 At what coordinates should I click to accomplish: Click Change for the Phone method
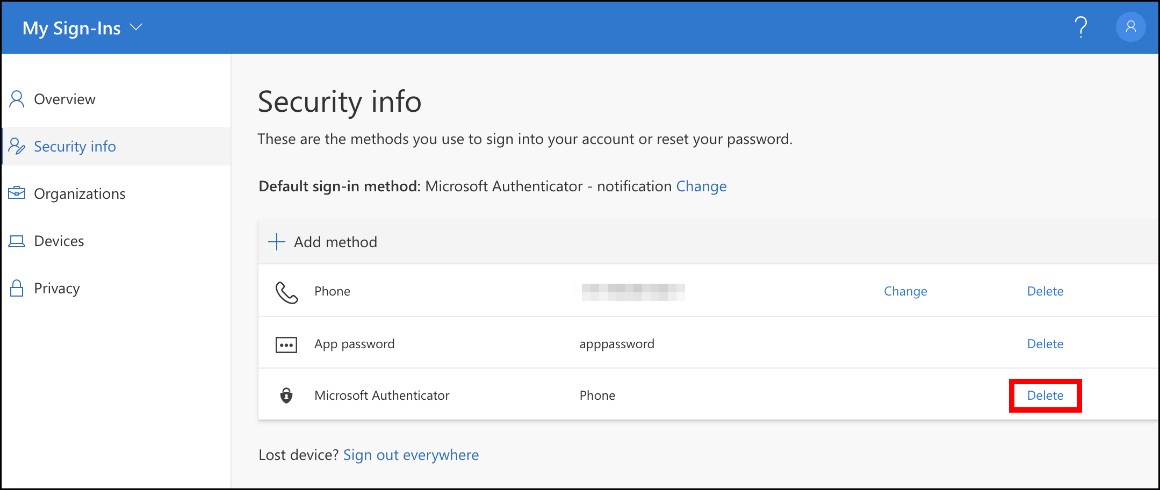coord(905,291)
